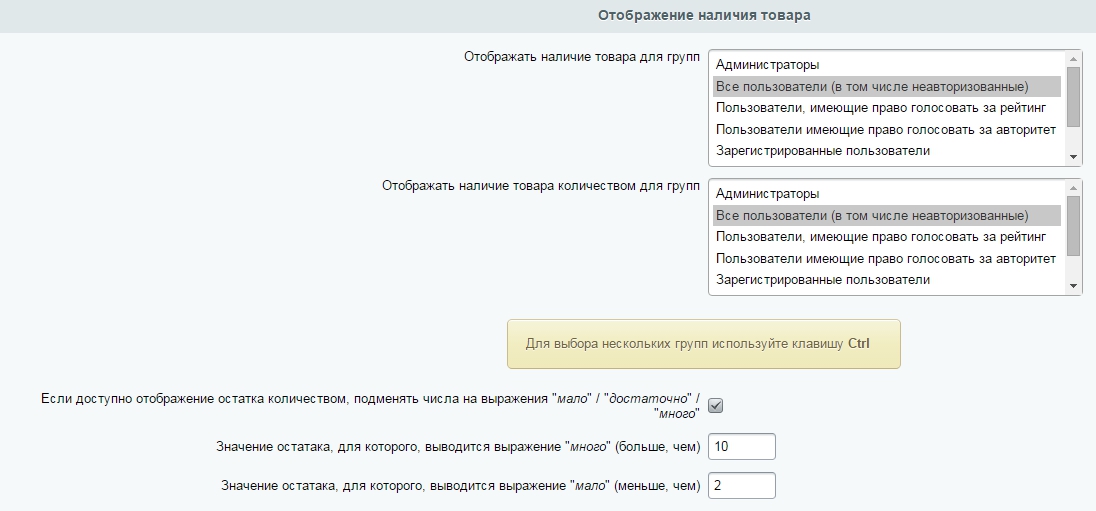Screen dimensions: 1096x511
Task: Click the quantity display list's scroll-up arrow
Action: 1074,189
